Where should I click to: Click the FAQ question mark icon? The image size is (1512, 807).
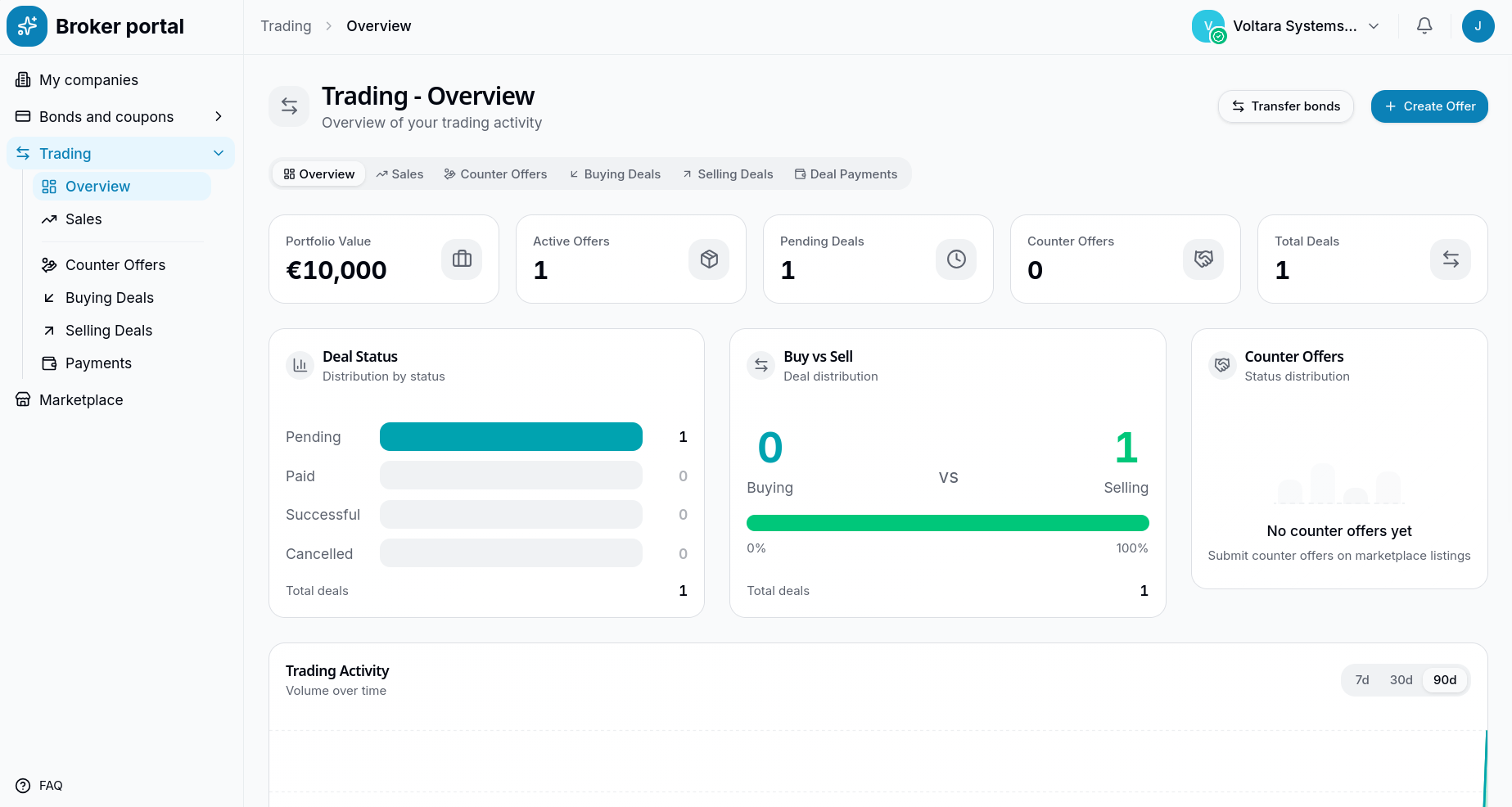click(x=23, y=785)
